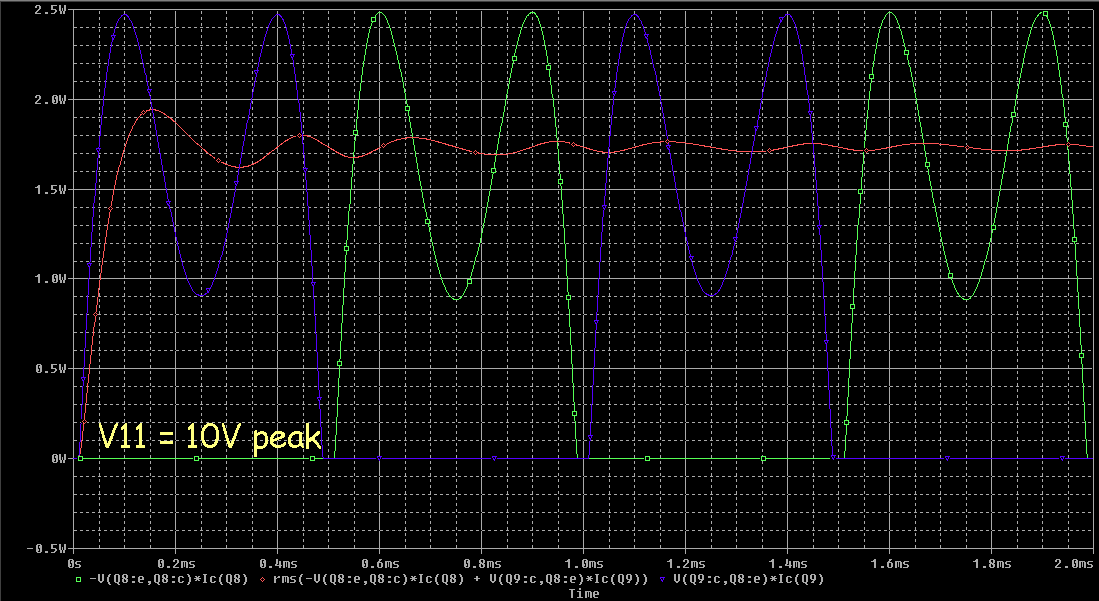
Task: Click the 1.0W y-axis label
Action: coord(51,279)
